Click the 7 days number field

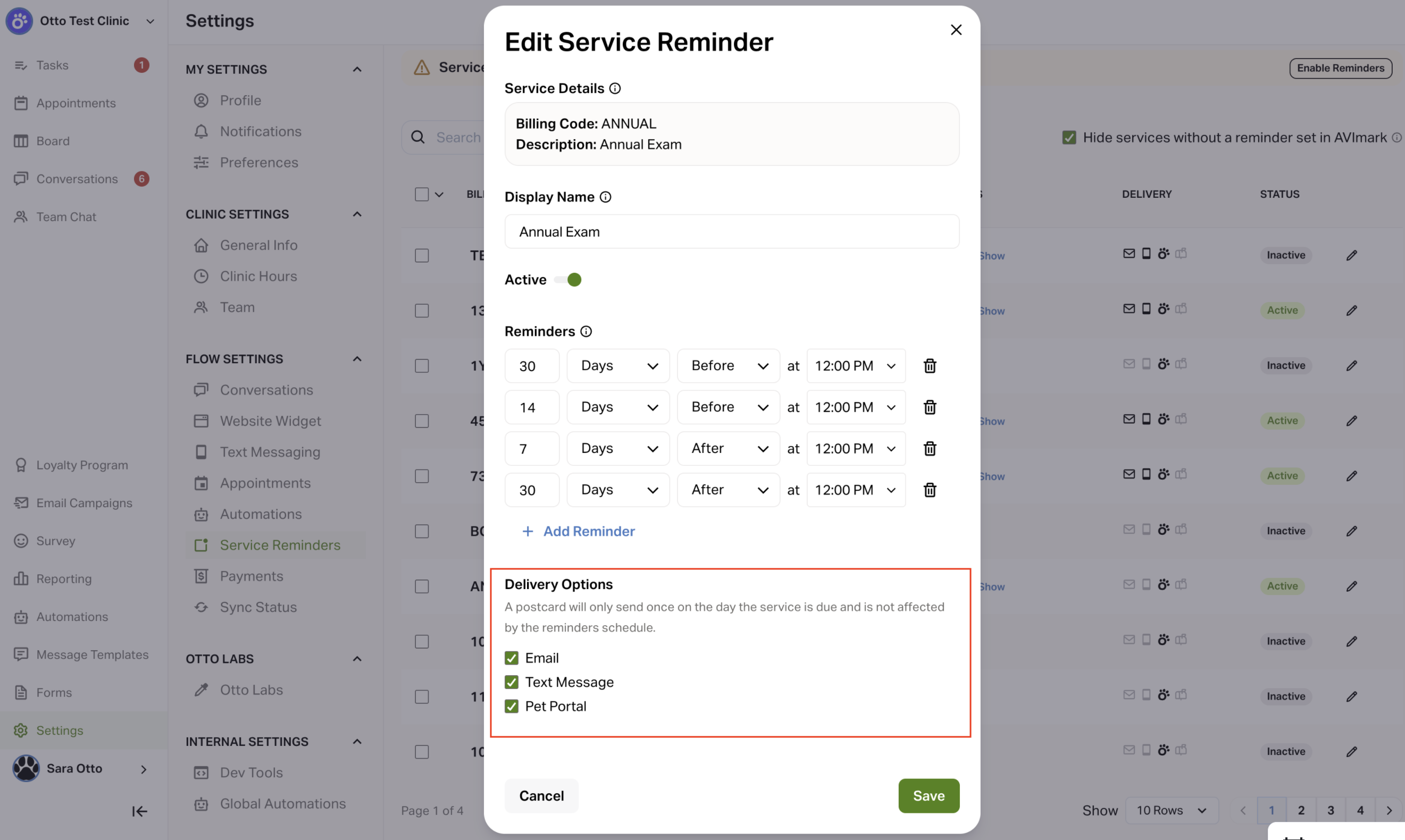pos(532,448)
